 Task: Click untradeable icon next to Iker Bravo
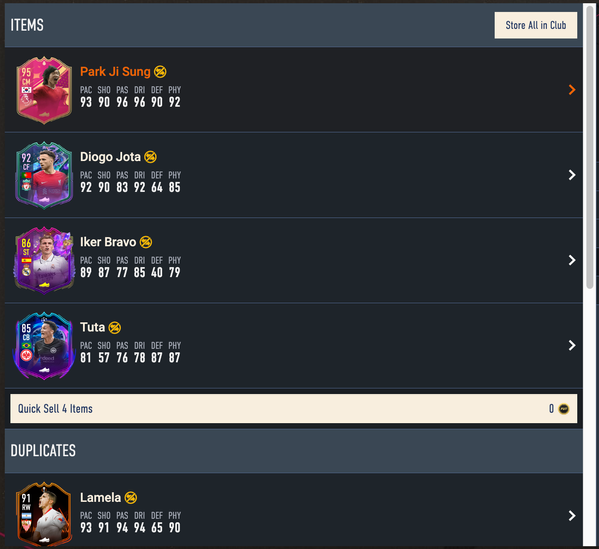pyautogui.click(x=146, y=242)
